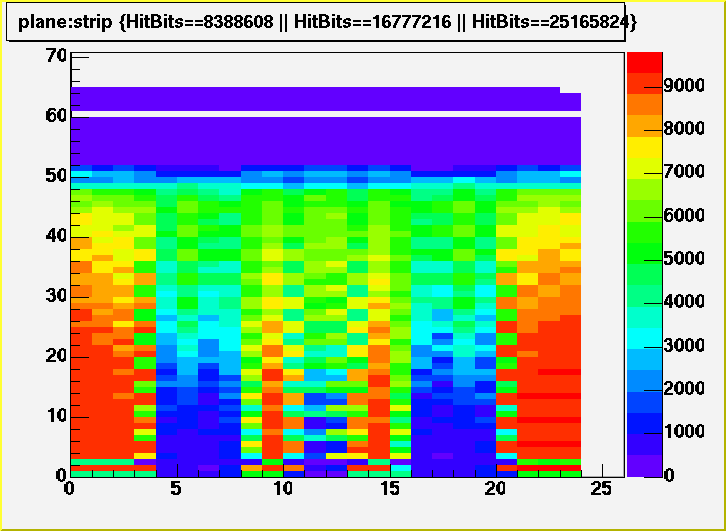Click the y-axis label 10
Viewport: 726px width, 531px height.
pyautogui.click(x=56, y=416)
